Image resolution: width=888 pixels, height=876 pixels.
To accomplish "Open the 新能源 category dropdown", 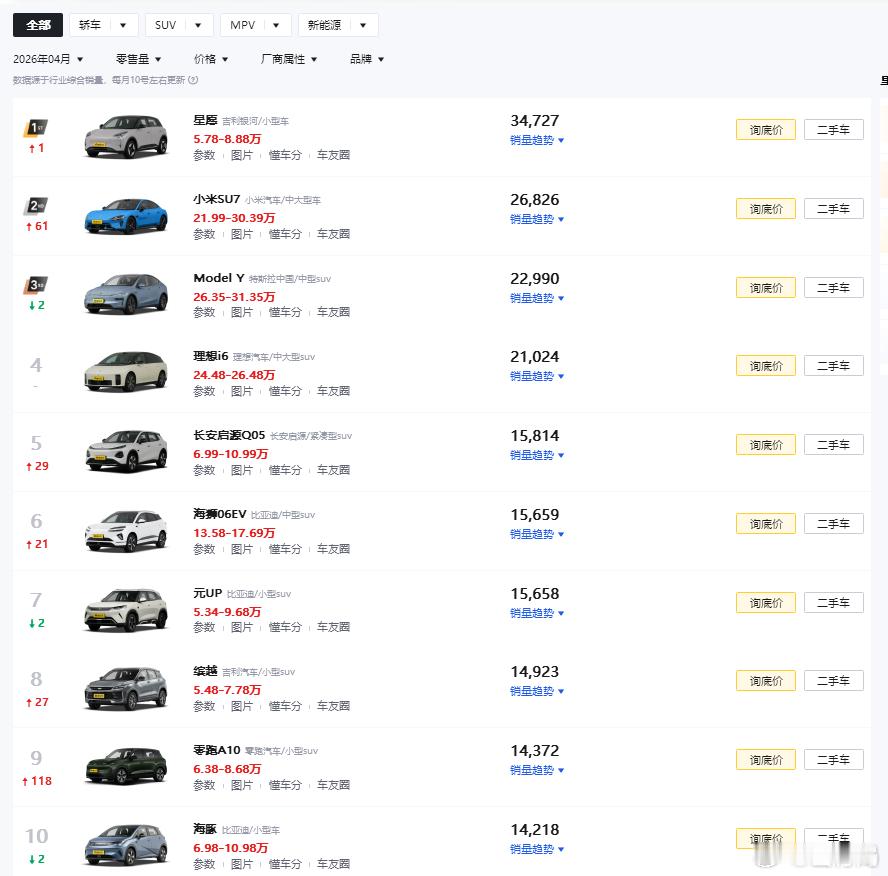I will click(x=338, y=25).
